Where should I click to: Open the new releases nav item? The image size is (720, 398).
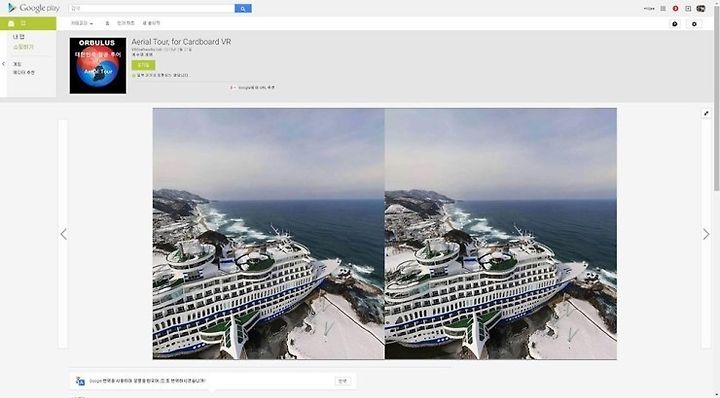151,23
